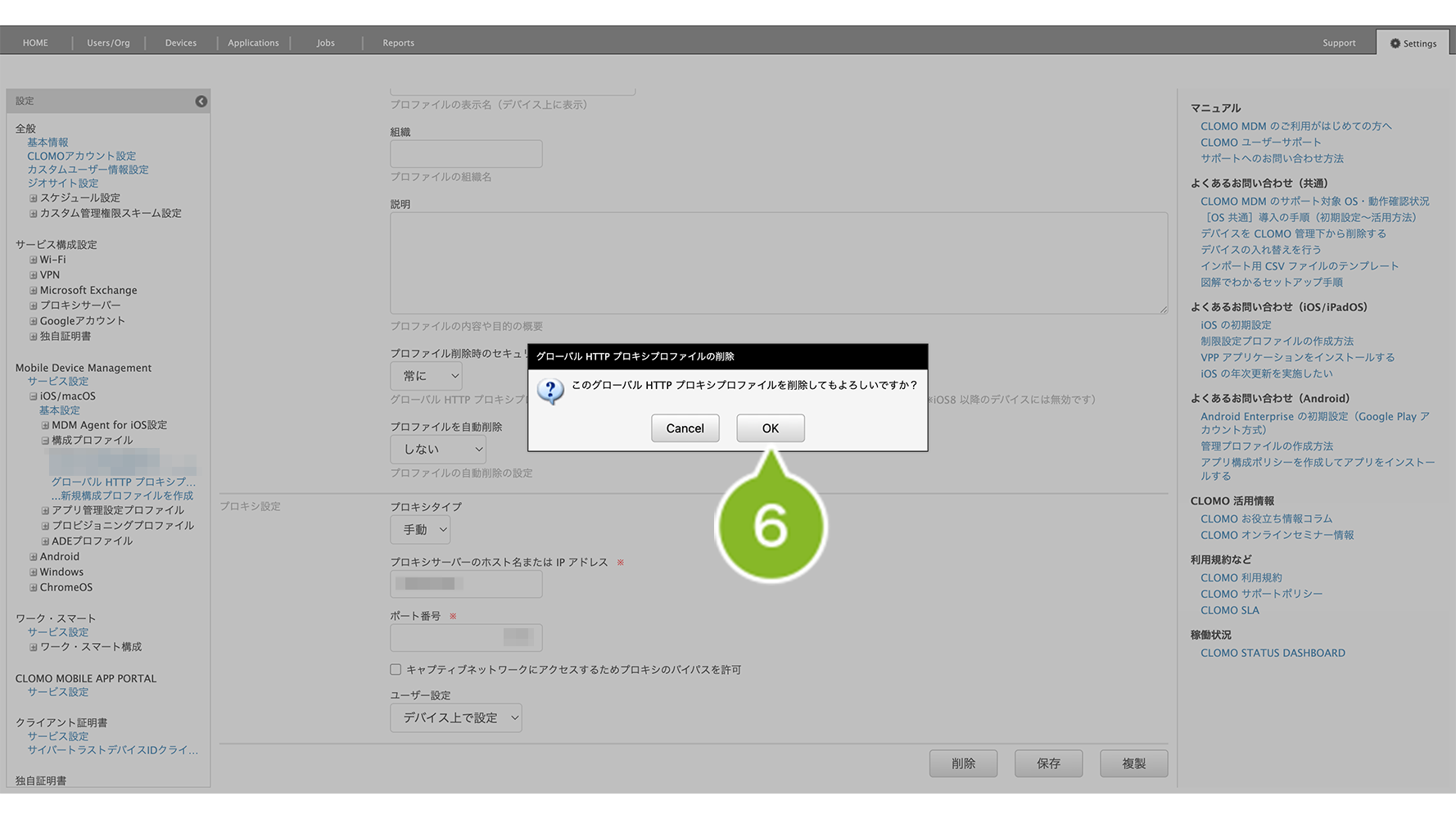Viewport: 1456px width, 819px height.
Task: Open CLOMO STATUS DASHBOARD link
Action: (x=1273, y=654)
